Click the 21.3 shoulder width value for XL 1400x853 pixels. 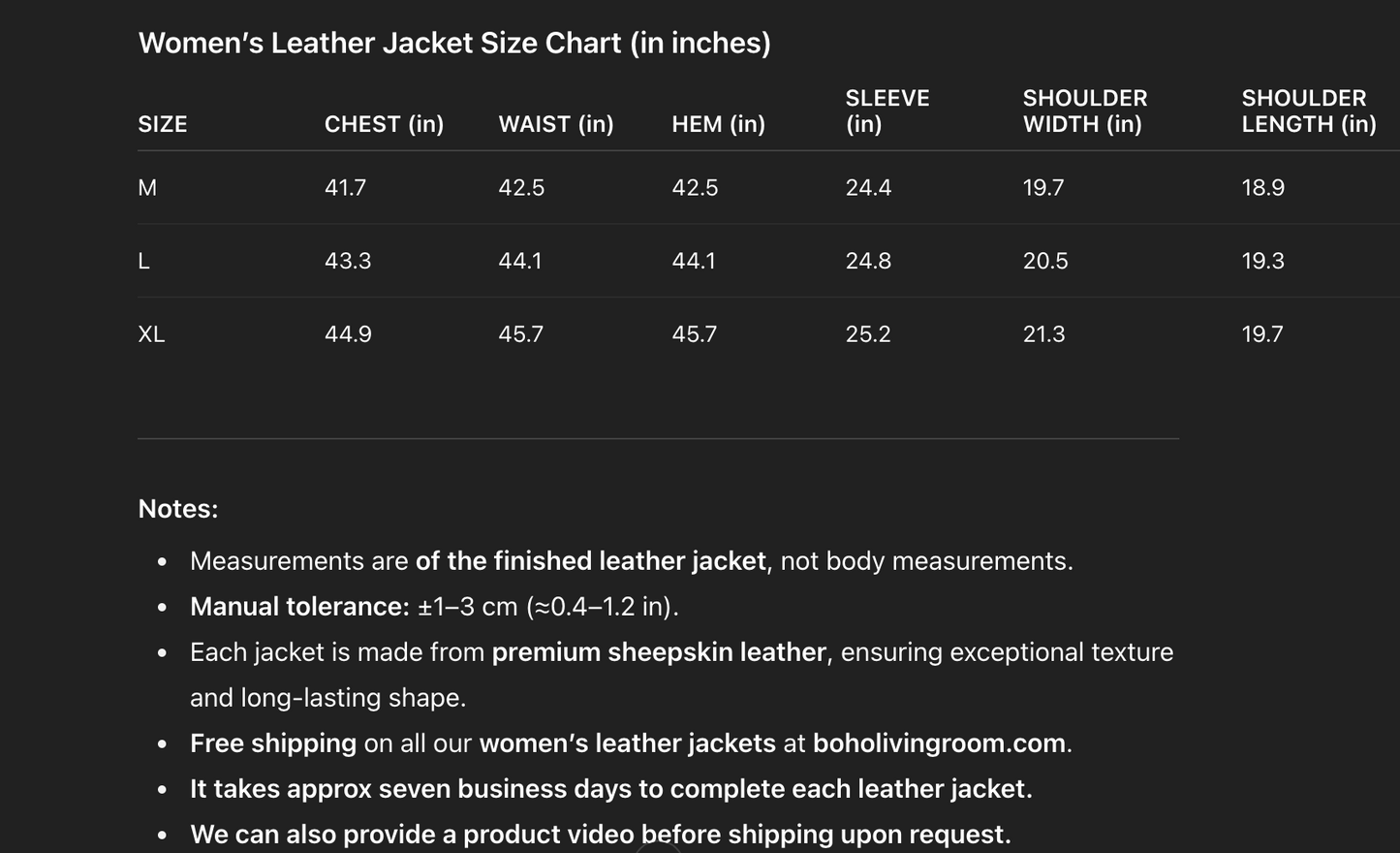tap(1043, 334)
